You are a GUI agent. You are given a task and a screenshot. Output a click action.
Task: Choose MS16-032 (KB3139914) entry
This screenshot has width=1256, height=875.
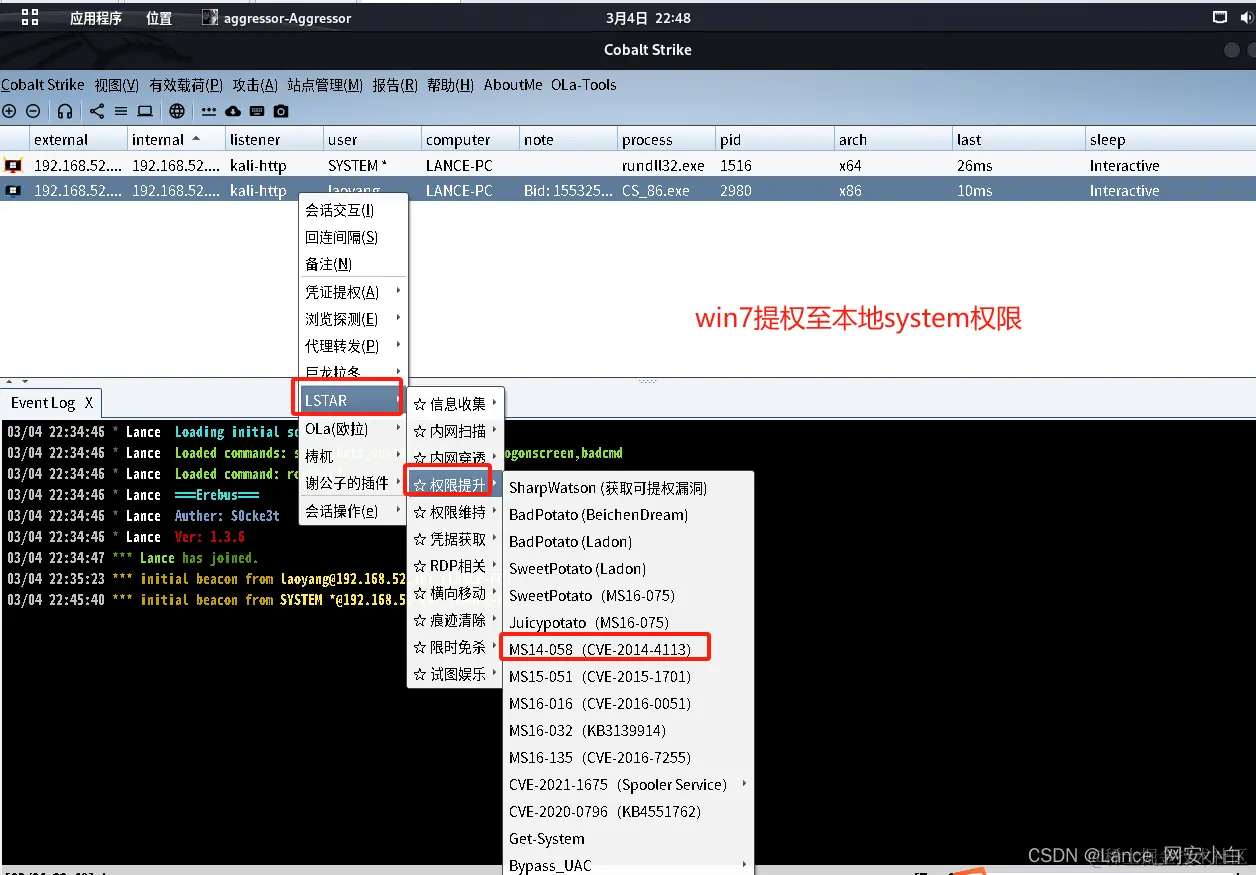(628, 730)
